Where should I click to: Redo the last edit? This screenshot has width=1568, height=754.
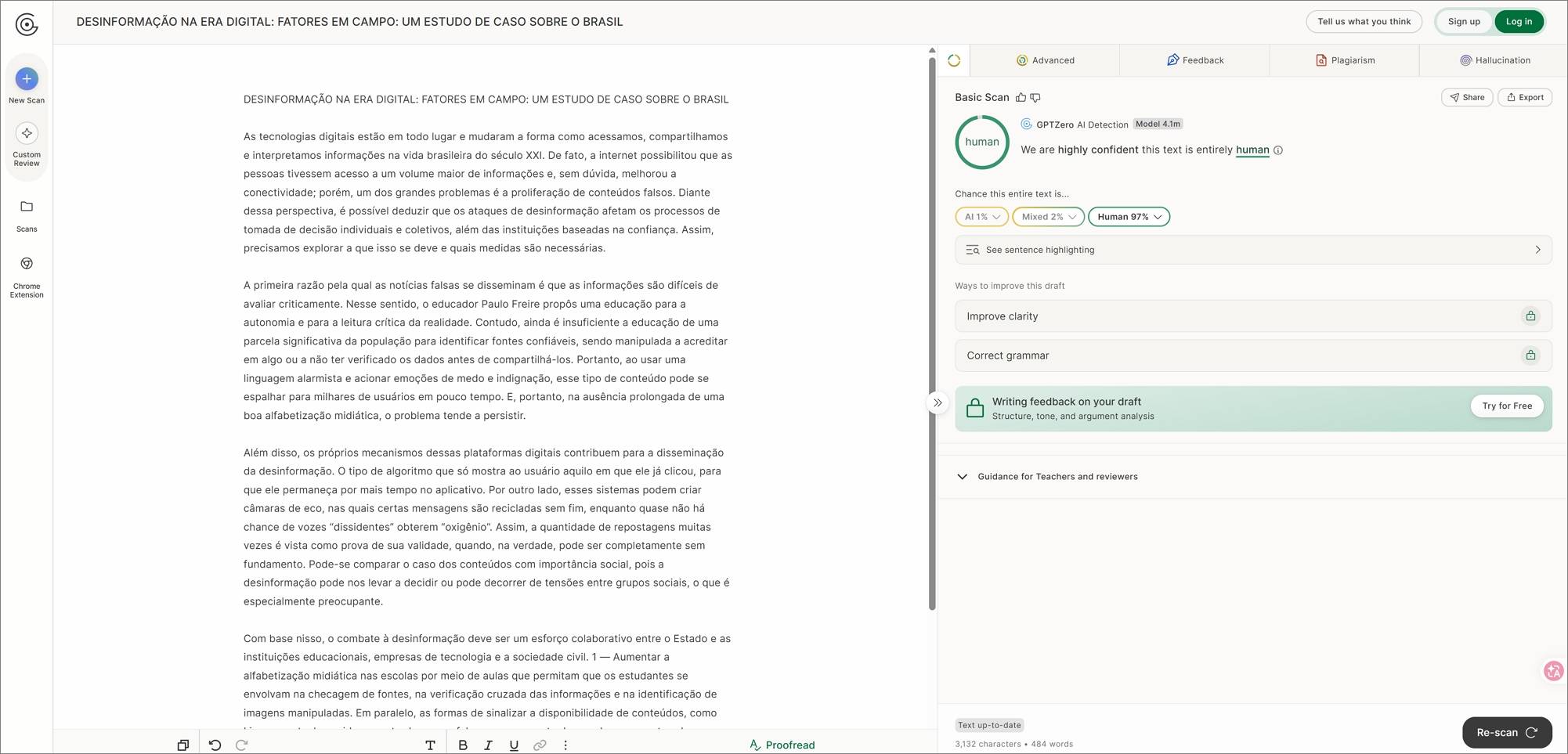point(242,745)
